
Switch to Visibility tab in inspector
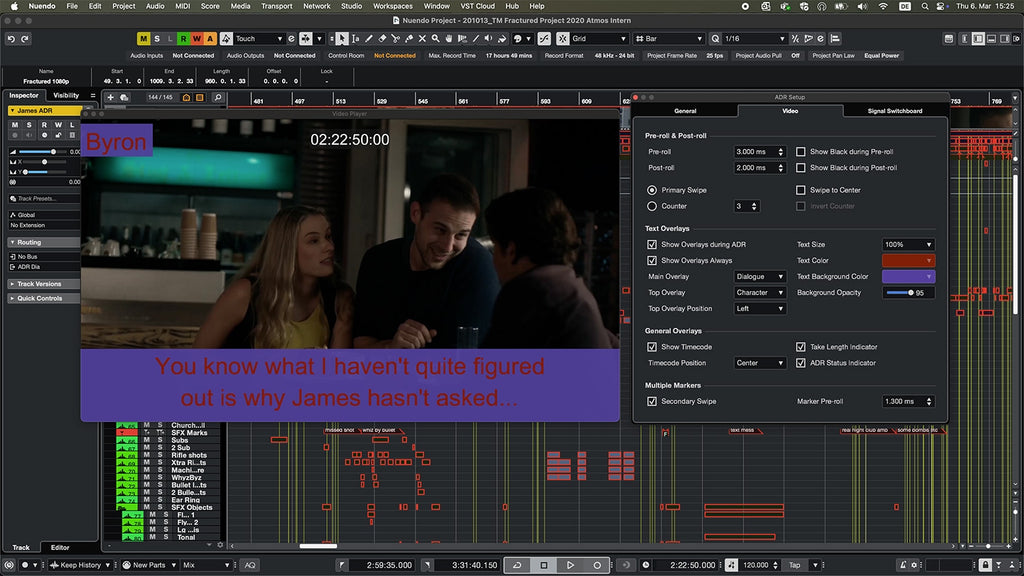(66, 95)
